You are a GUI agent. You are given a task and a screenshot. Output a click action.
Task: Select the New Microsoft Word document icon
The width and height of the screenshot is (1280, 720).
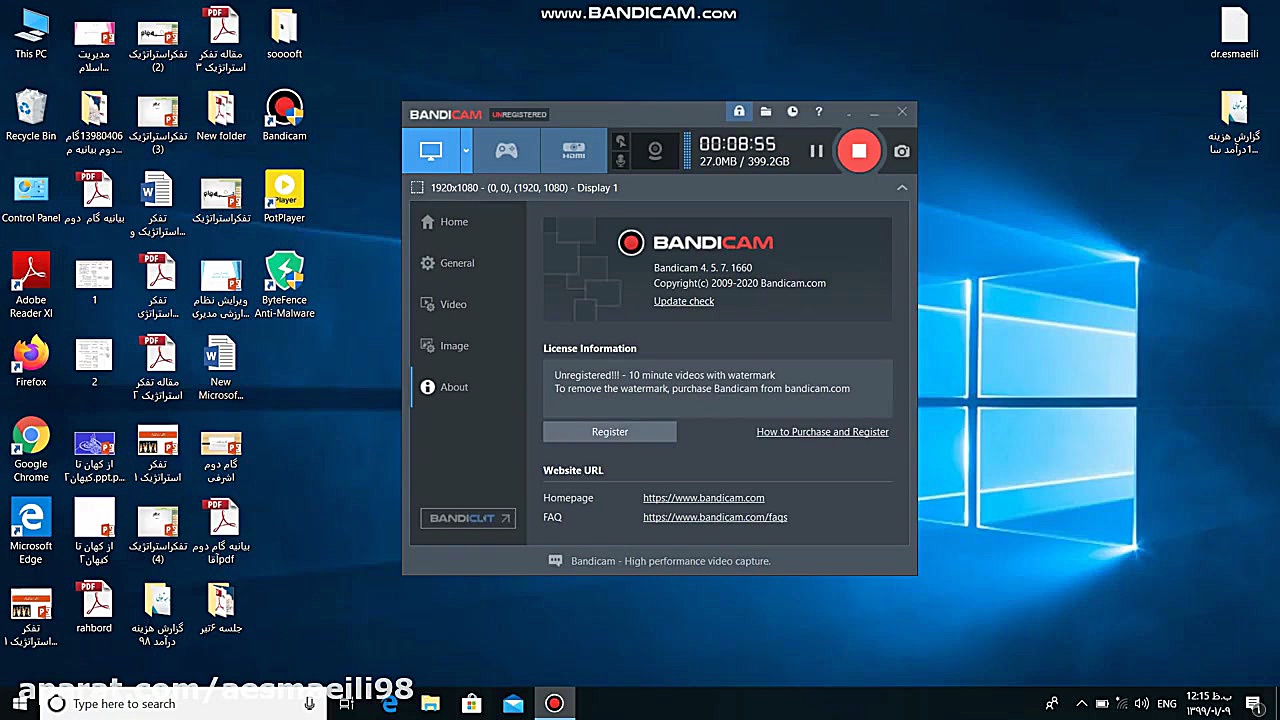tap(221, 367)
